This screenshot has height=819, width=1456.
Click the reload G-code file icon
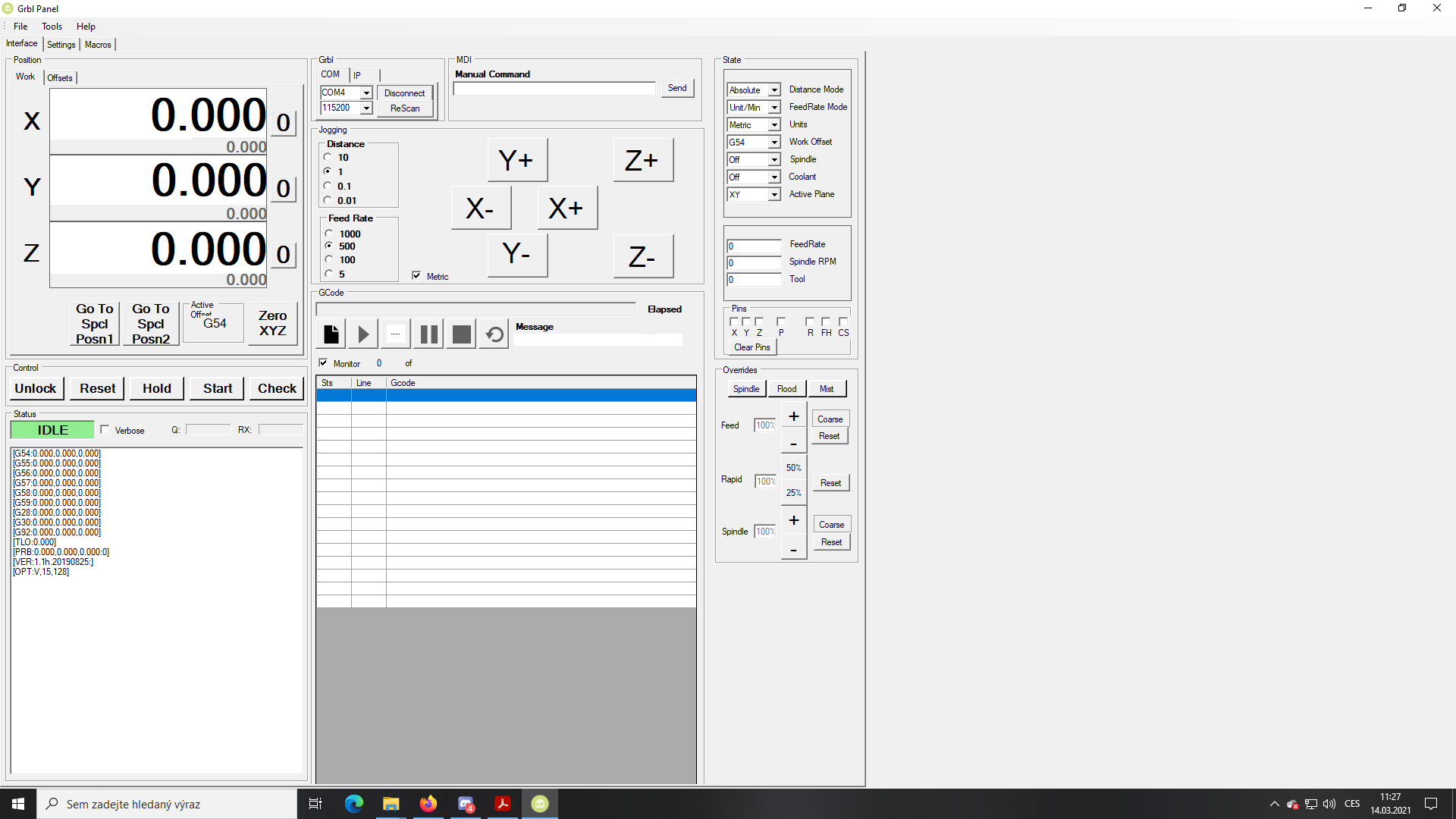(x=494, y=334)
